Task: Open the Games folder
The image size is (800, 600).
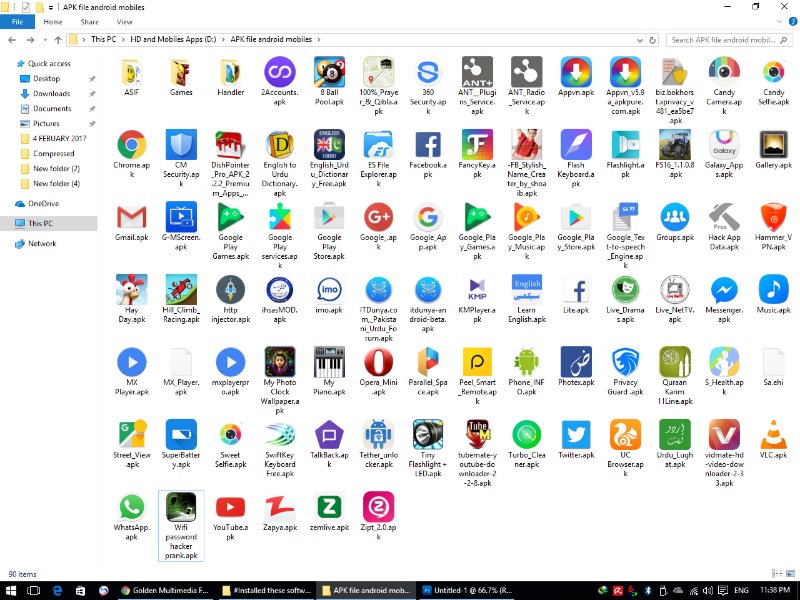Action: 181,72
